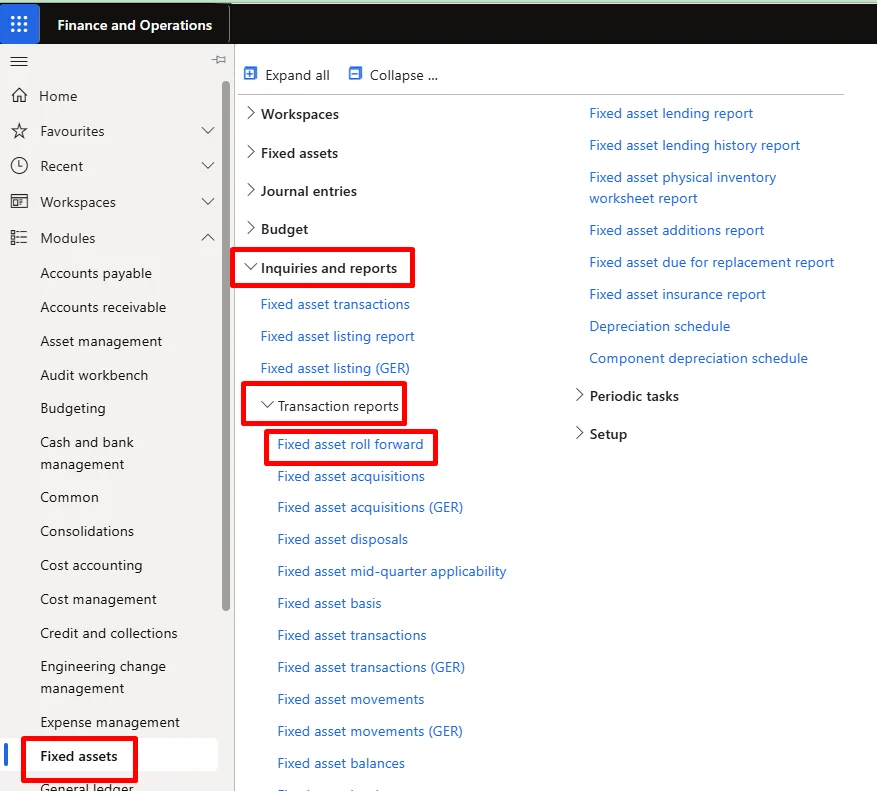
Task: Click the Modules list icon
Action: point(19,238)
